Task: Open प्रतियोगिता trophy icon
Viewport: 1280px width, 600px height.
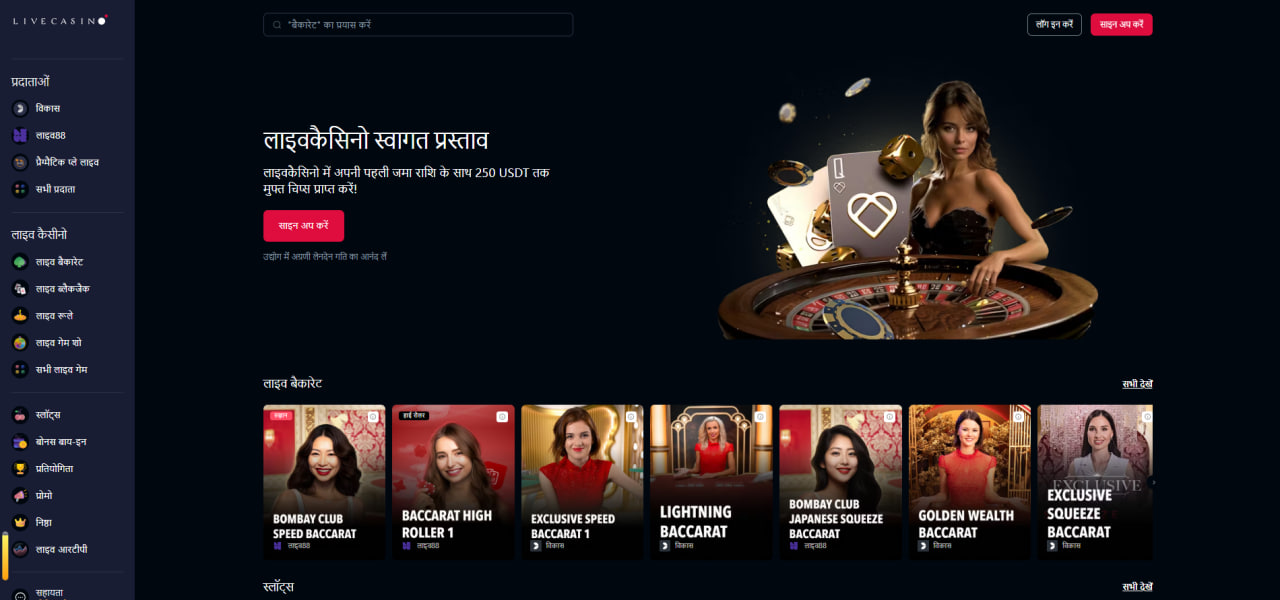Action: tap(20, 468)
